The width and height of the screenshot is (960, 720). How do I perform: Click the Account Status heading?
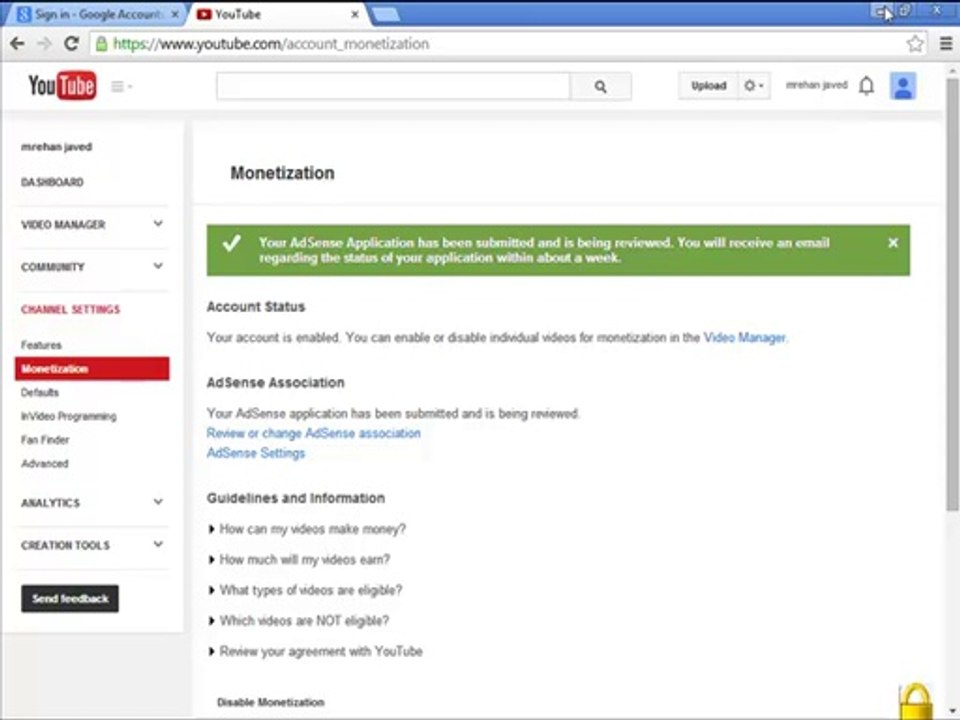pyautogui.click(x=255, y=307)
